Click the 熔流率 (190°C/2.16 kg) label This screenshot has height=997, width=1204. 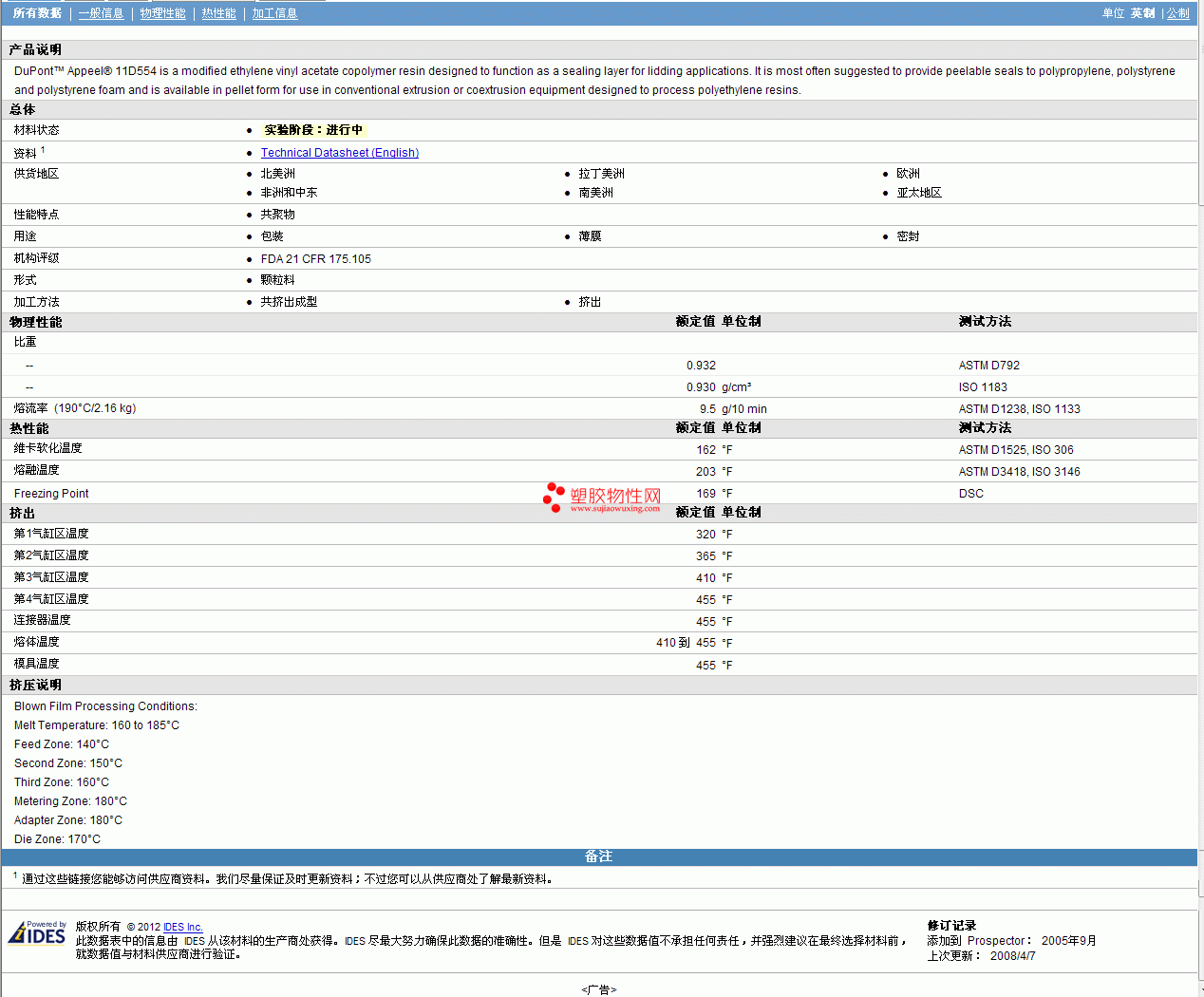pyautogui.click(x=75, y=408)
